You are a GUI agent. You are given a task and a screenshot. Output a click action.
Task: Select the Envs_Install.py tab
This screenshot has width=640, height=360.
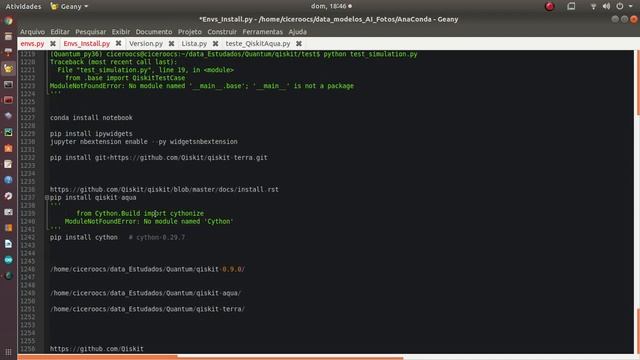pyautogui.click(x=87, y=43)
